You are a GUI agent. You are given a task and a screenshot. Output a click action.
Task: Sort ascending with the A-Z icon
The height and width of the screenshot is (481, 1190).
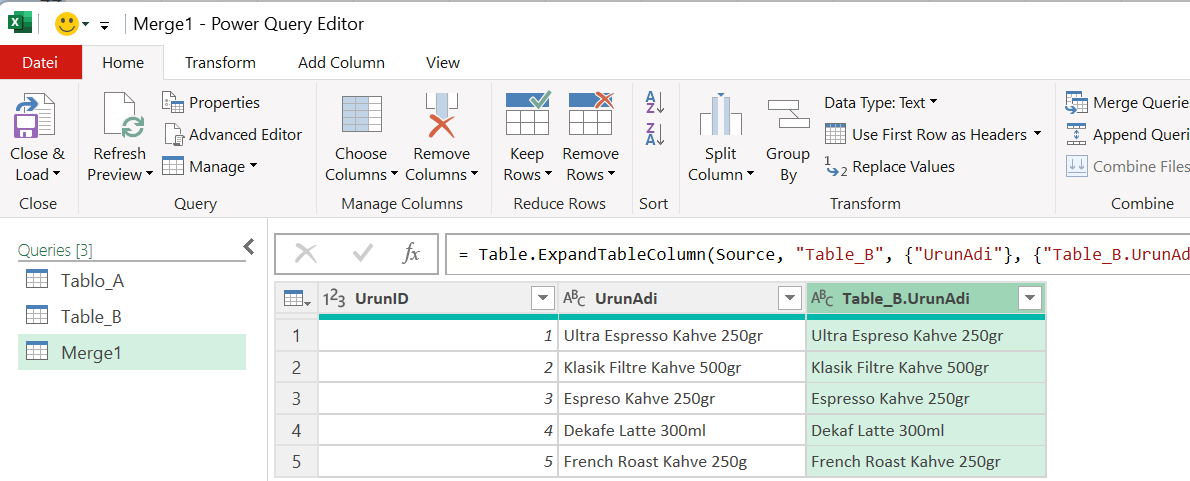(655, 101)
